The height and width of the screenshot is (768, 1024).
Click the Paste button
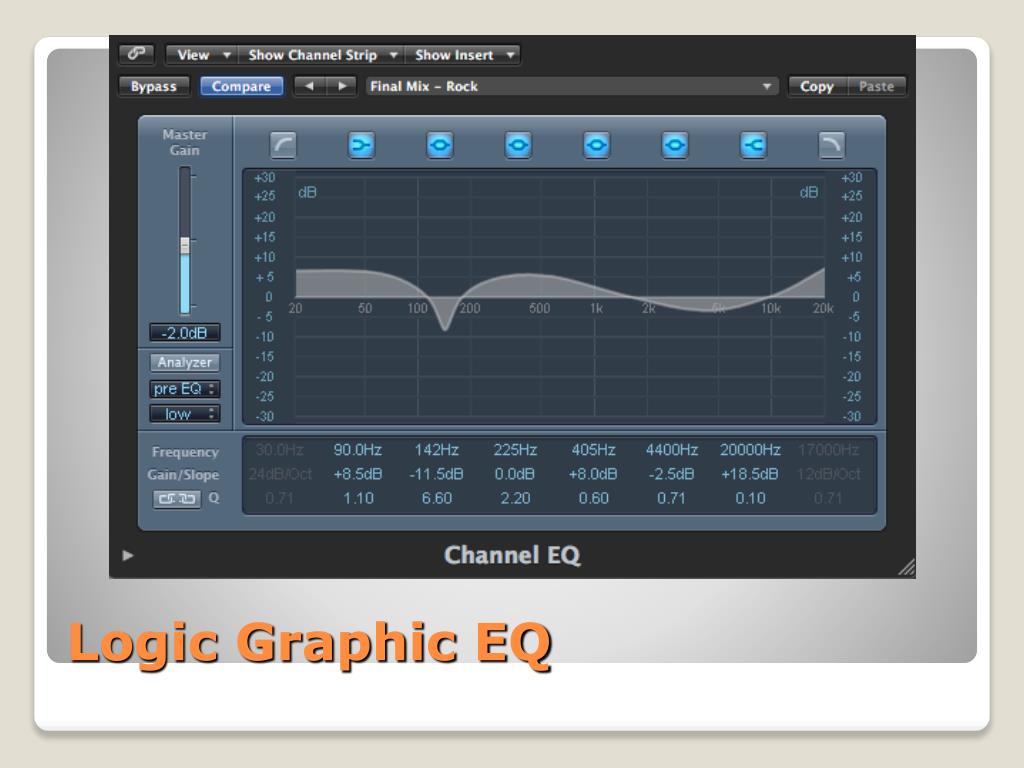pyautogui.click(x=876, y=86)
